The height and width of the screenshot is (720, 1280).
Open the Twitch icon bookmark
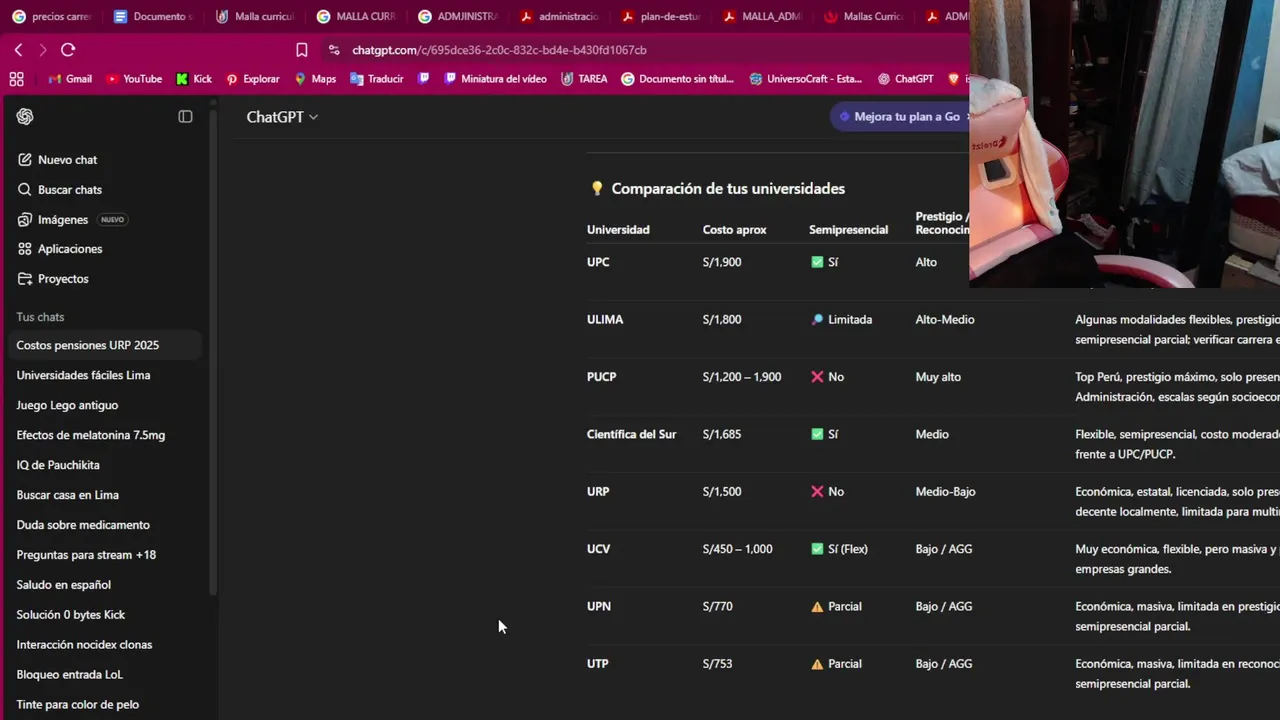424,79
